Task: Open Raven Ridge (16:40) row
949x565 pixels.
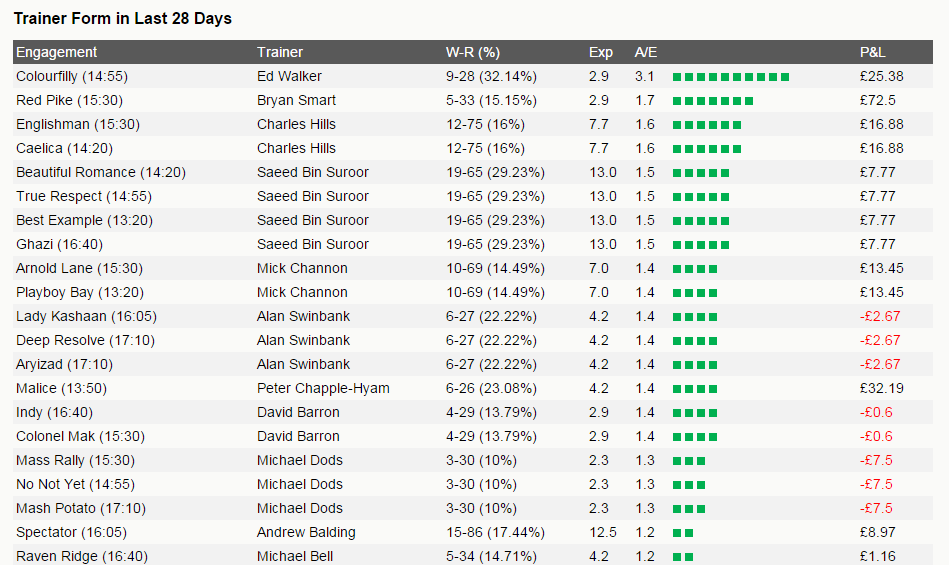Action: coord(473,555)
